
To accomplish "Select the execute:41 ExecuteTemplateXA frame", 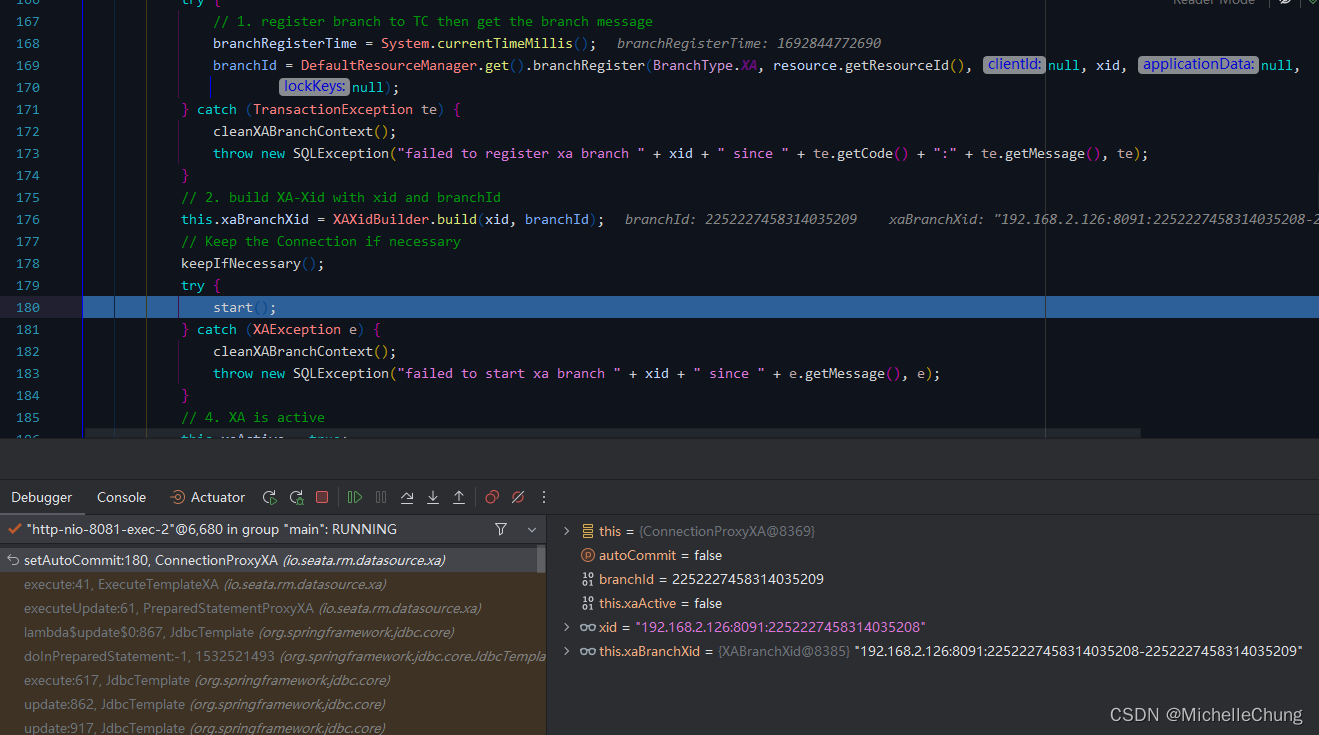I will tap(269, 584).
